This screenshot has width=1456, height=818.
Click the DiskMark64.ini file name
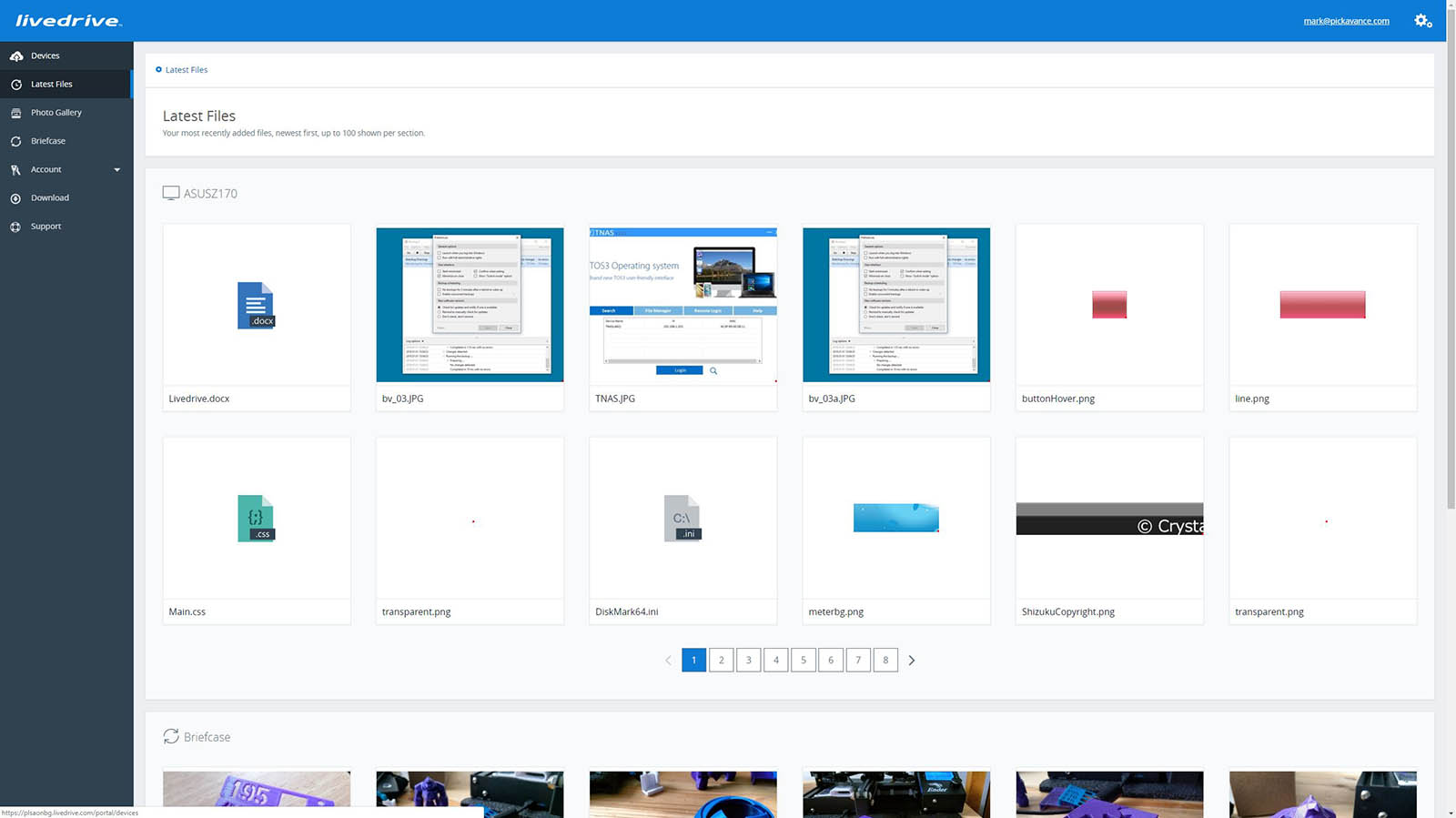pyautogui.click(x=627, y=611)
